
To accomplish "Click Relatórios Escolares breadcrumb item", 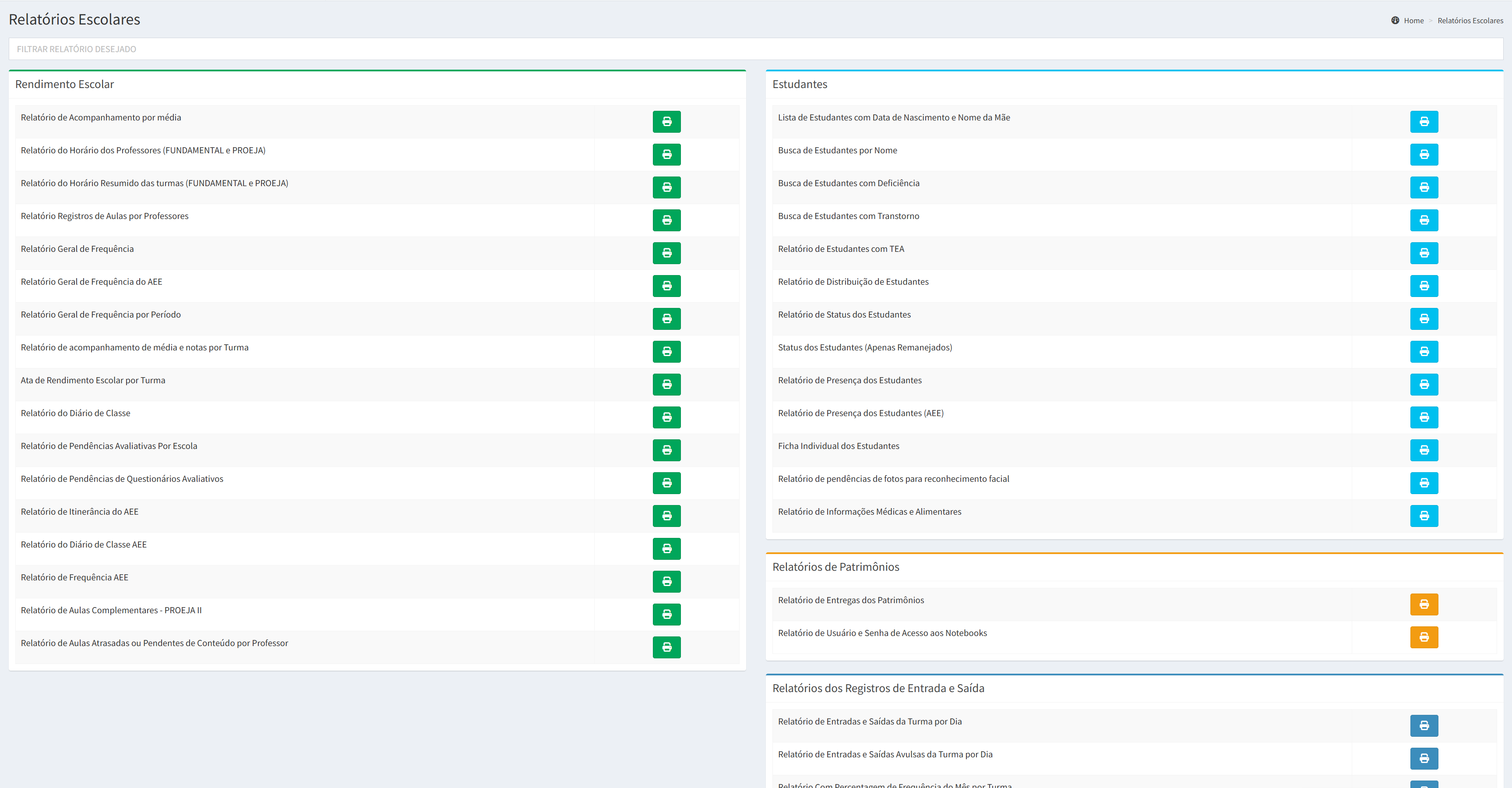I will coord(1470,21).
